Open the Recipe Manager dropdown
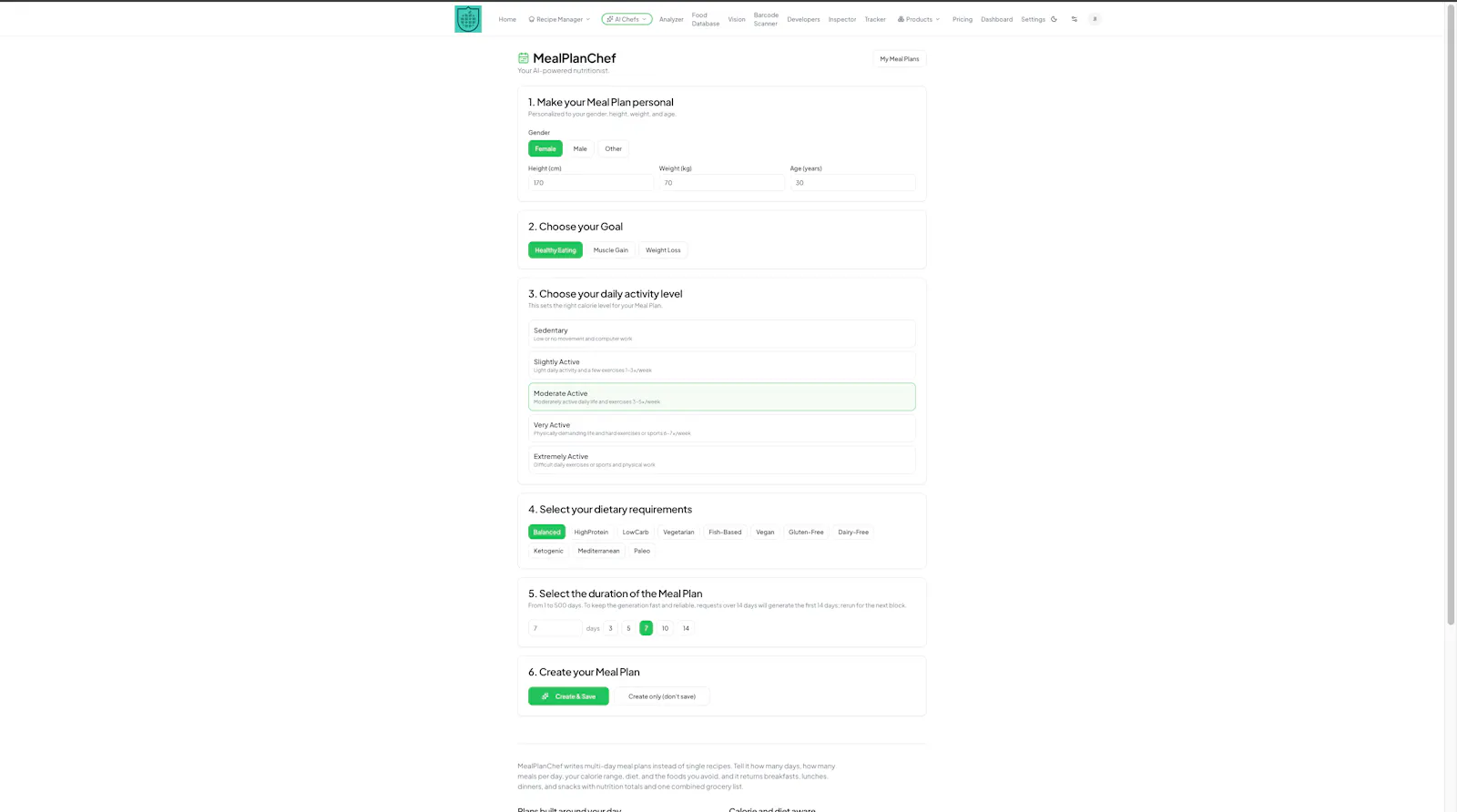Viewport: 1457px width, 812px height. tap(559, 19)
